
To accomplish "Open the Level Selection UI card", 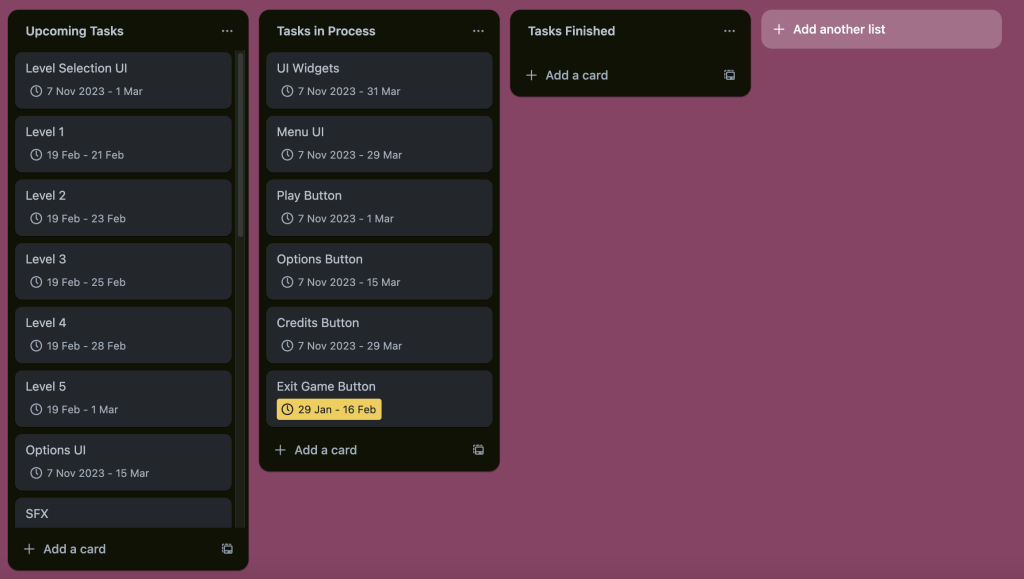I will coord(76,69).
